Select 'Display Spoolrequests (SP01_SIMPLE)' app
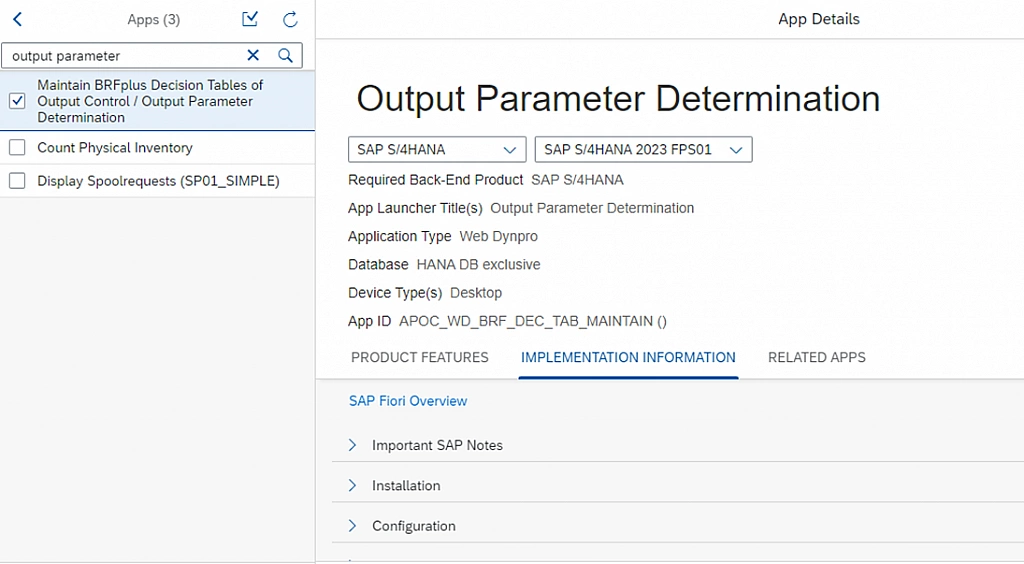 click(157, 181)
